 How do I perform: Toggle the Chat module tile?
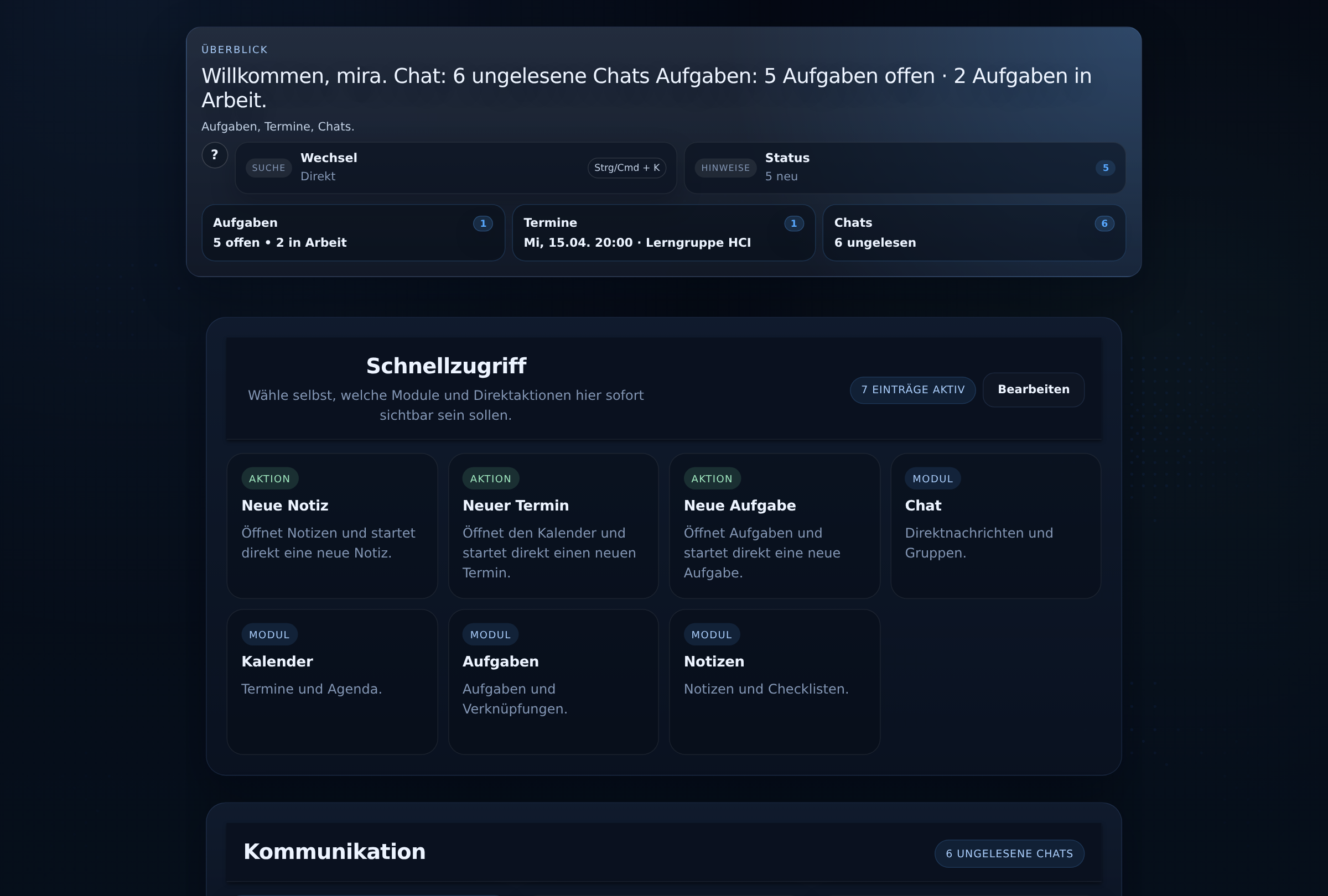pyautogui.click(x=995, y=525)
